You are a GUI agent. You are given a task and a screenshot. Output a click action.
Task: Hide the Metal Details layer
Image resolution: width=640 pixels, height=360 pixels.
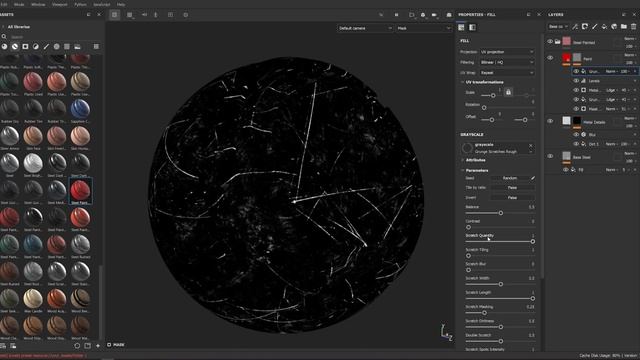pyautogui.click(x=550, y=121)
